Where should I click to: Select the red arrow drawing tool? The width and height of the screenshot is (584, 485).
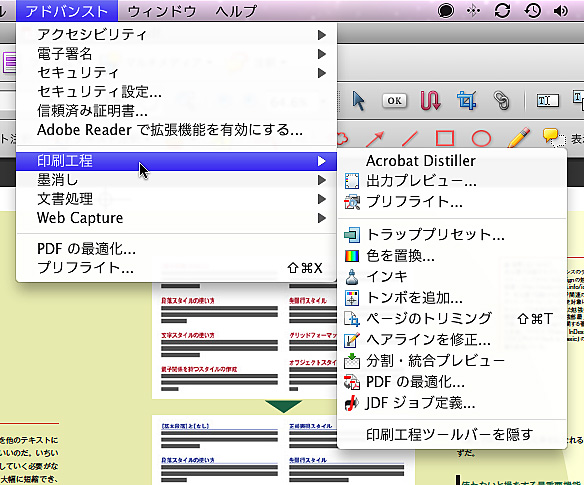point(375,139)
